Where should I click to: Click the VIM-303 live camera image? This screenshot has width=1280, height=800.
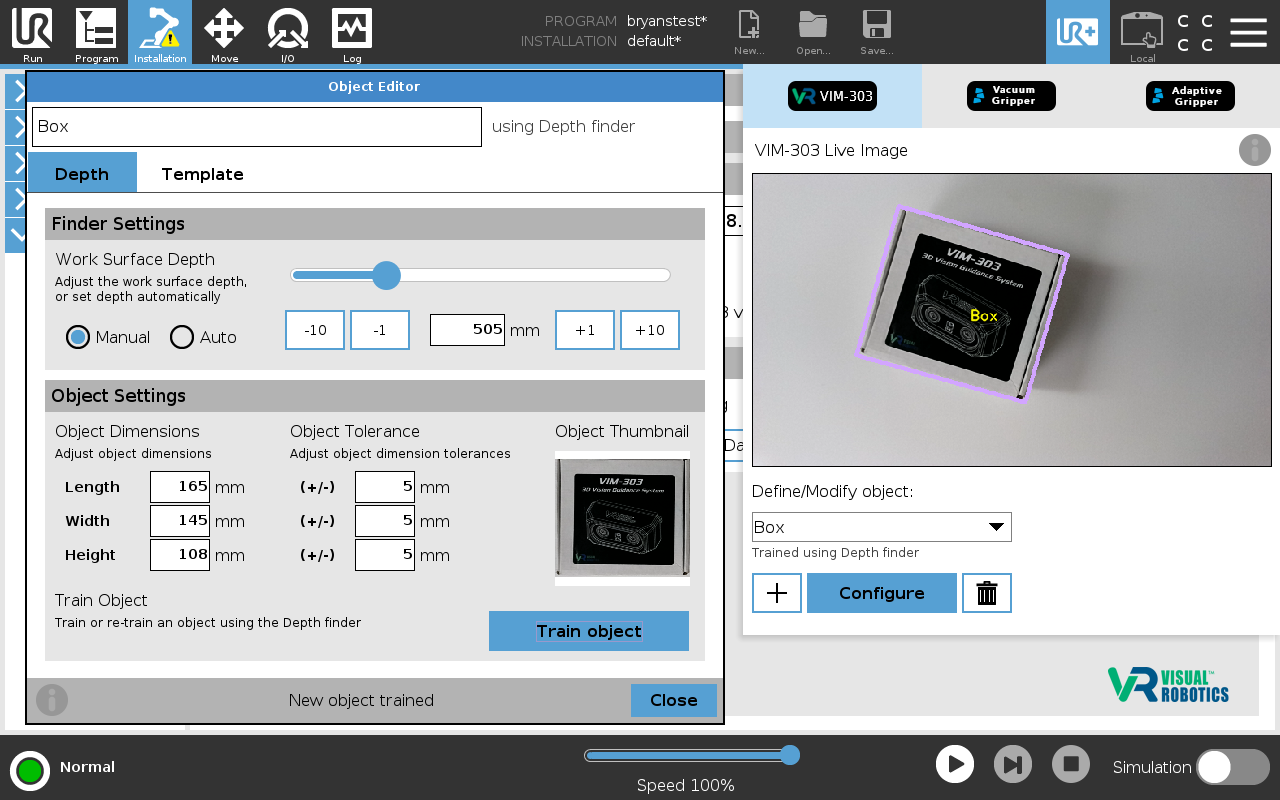[1012, 320]
